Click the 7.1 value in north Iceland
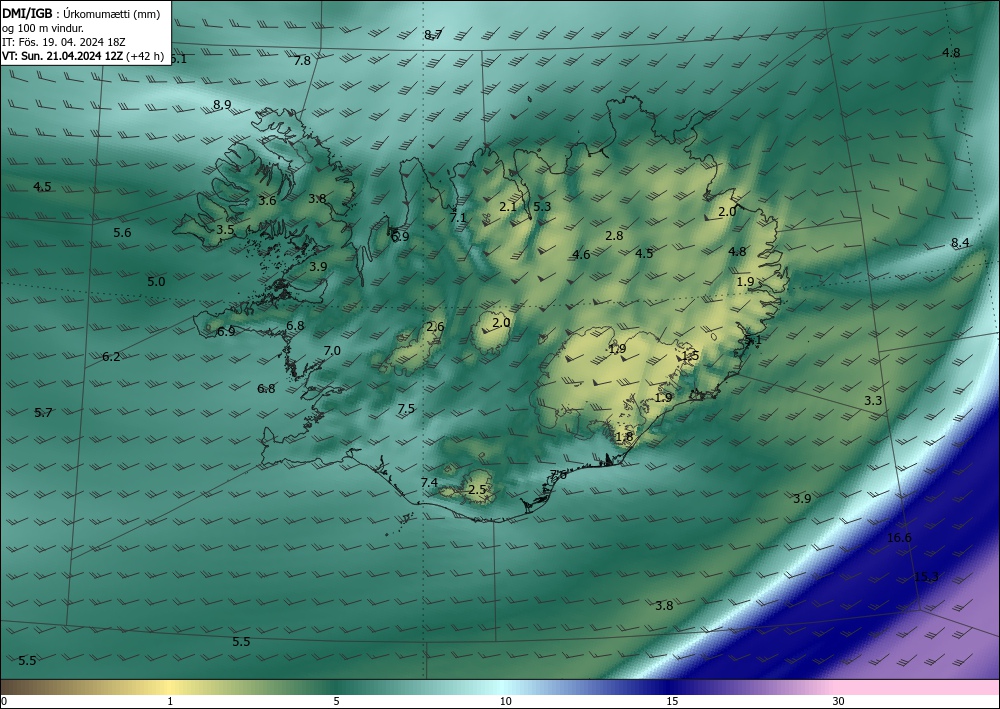Screen dimensions: 1000x709 coord(458,217)
